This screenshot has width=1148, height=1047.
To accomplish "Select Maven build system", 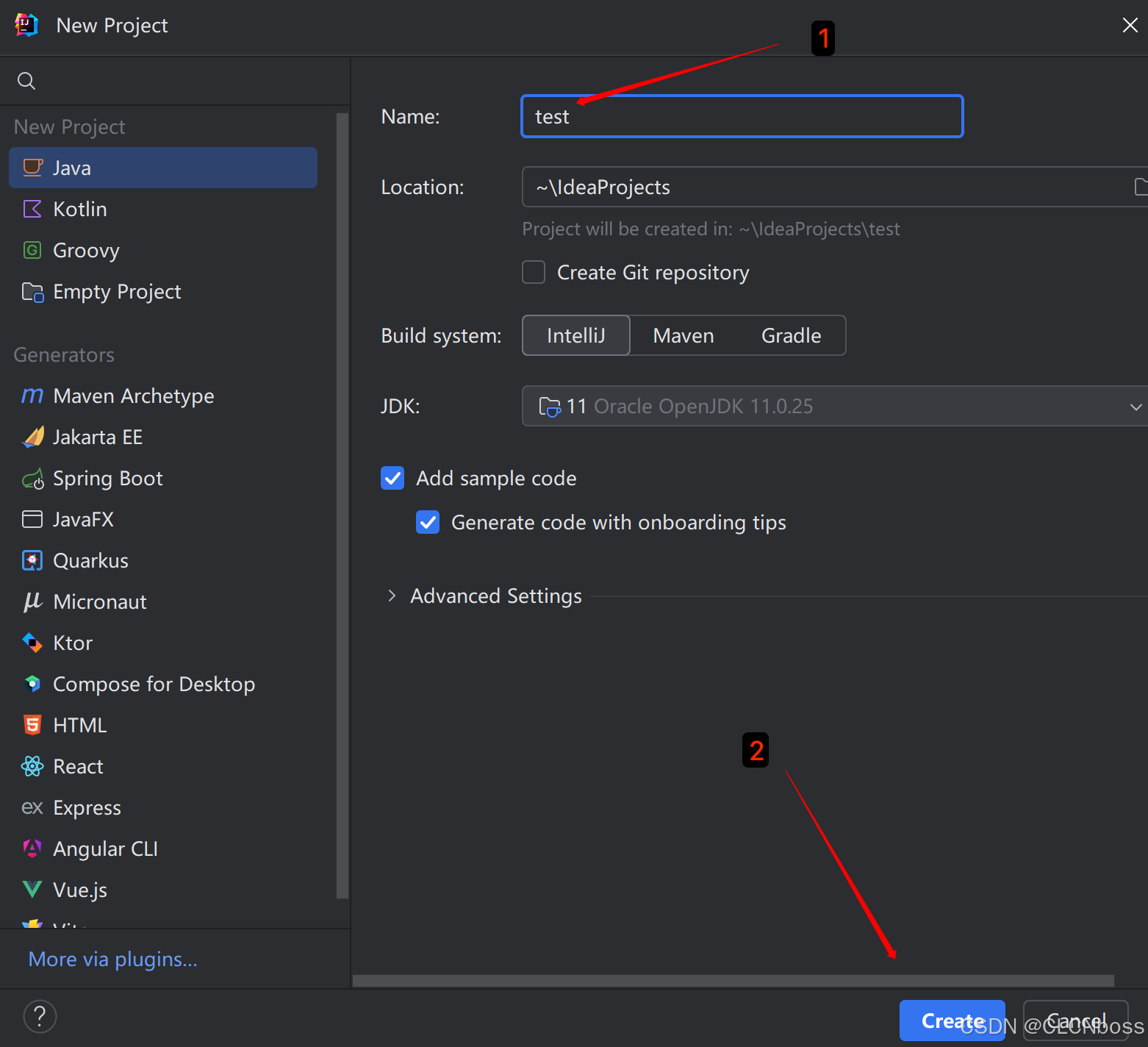I will click(x=684, y=335).
